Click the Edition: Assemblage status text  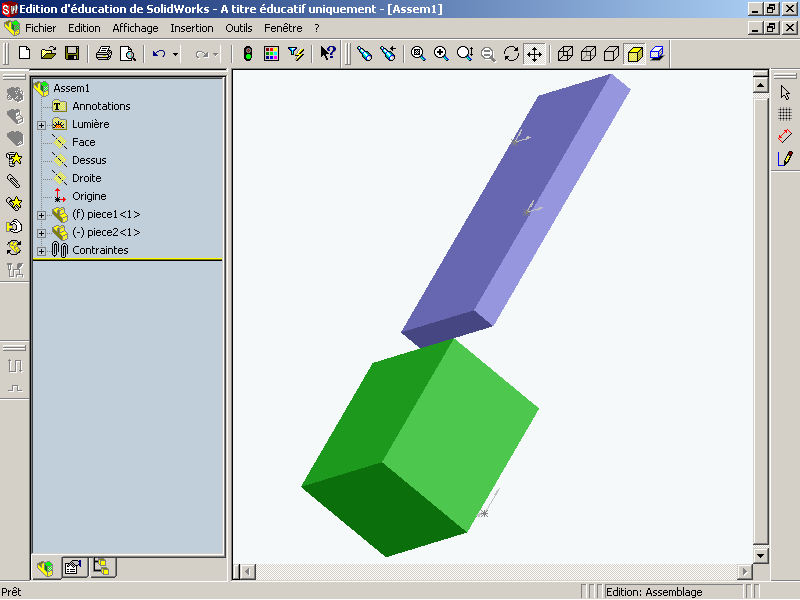point(654,592)
